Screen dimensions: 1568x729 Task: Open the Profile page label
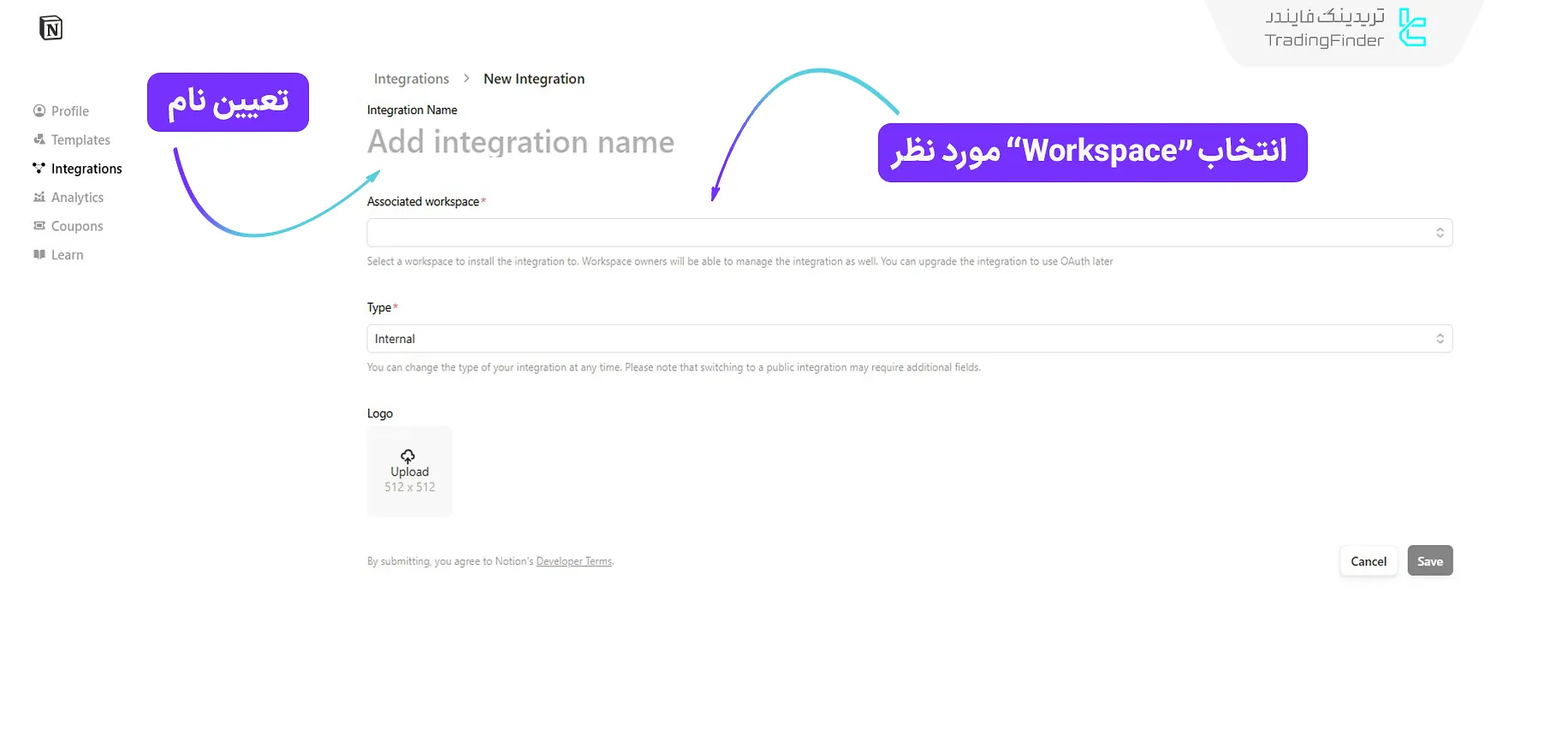tap(70, 111)
